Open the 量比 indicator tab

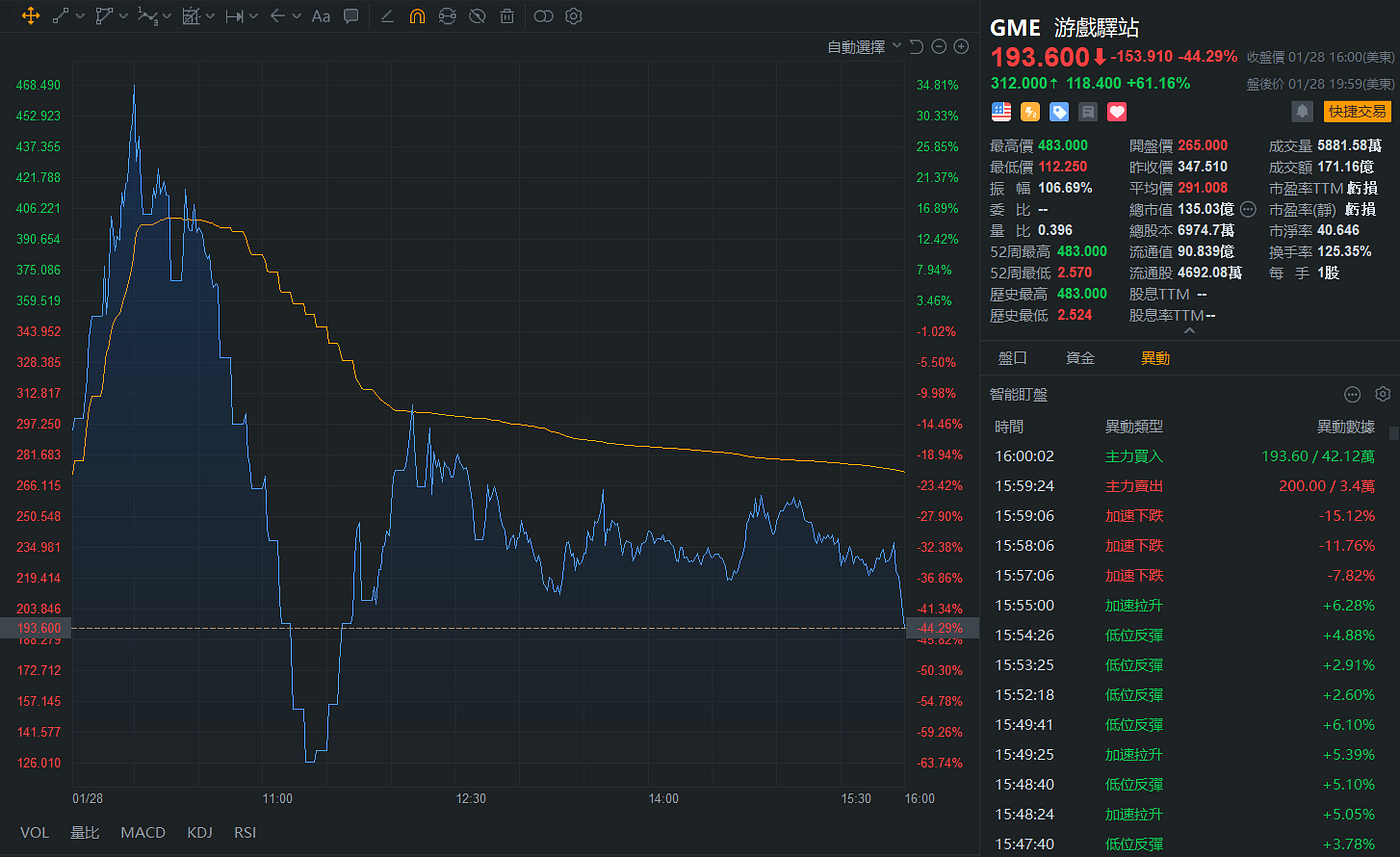(x=84, y=832)
